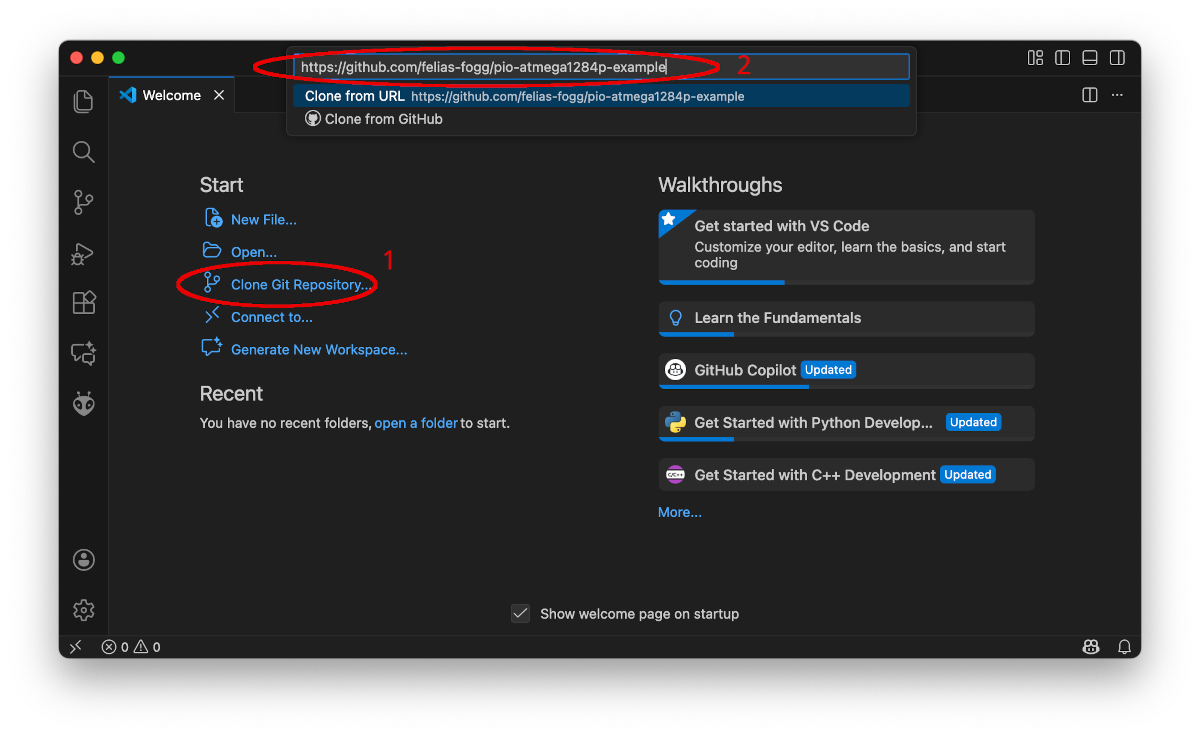Click the C++ icon in walkthroughs
This screenshot has width=1200, height=736.
676,474
